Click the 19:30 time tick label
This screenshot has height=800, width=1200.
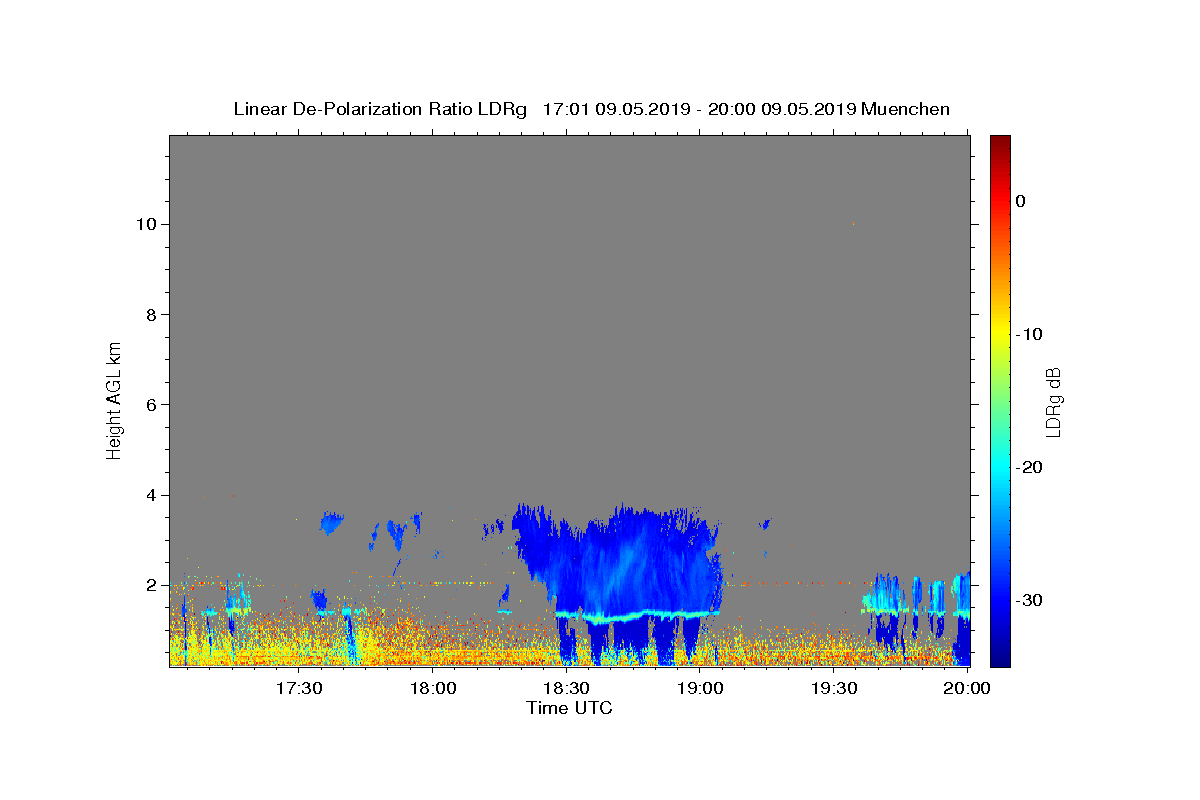(x=834, y=689)
